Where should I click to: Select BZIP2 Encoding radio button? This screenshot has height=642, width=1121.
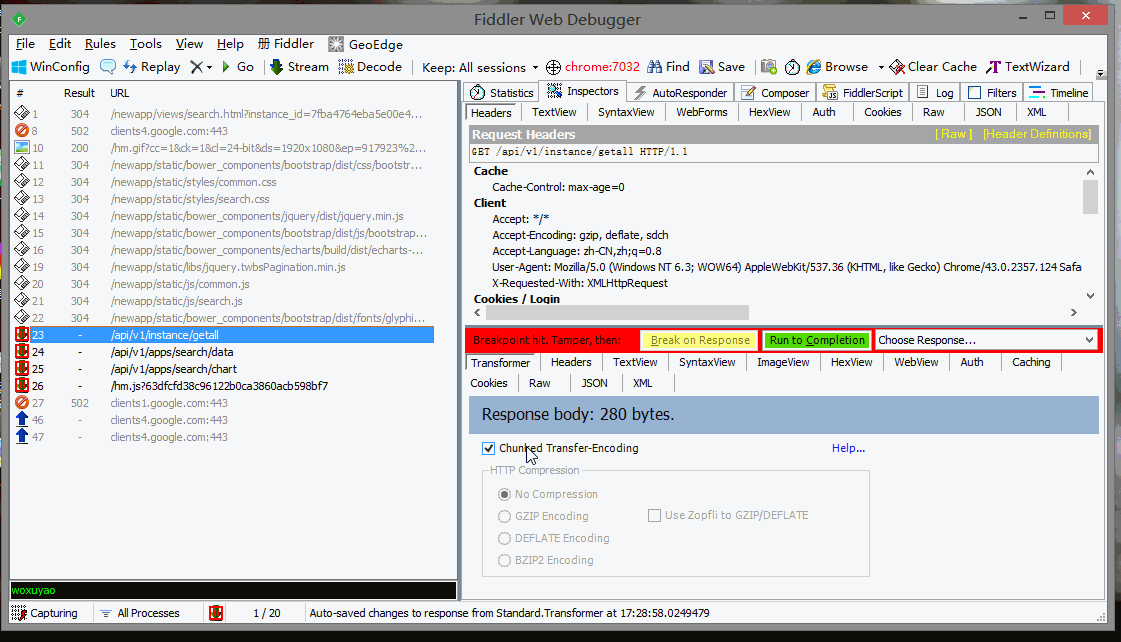(x=504, y=560)
